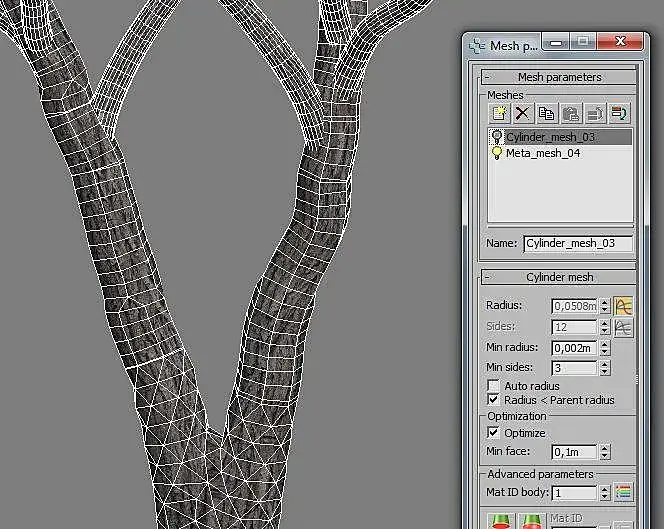Minimize the Mesh p... window

tap(556, 42)
